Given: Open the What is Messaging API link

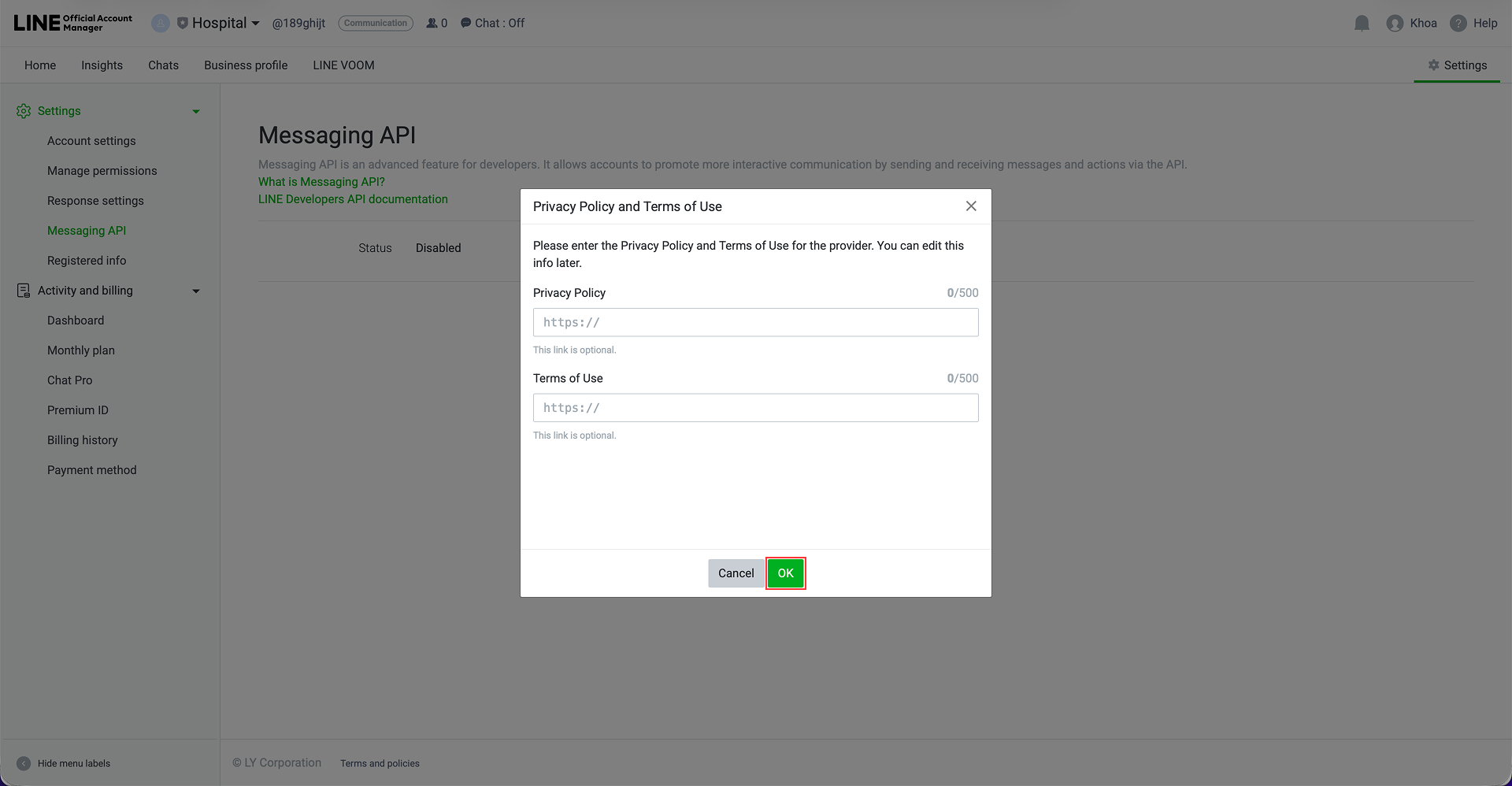Looking at the screenshot, I should pos(321,181).
